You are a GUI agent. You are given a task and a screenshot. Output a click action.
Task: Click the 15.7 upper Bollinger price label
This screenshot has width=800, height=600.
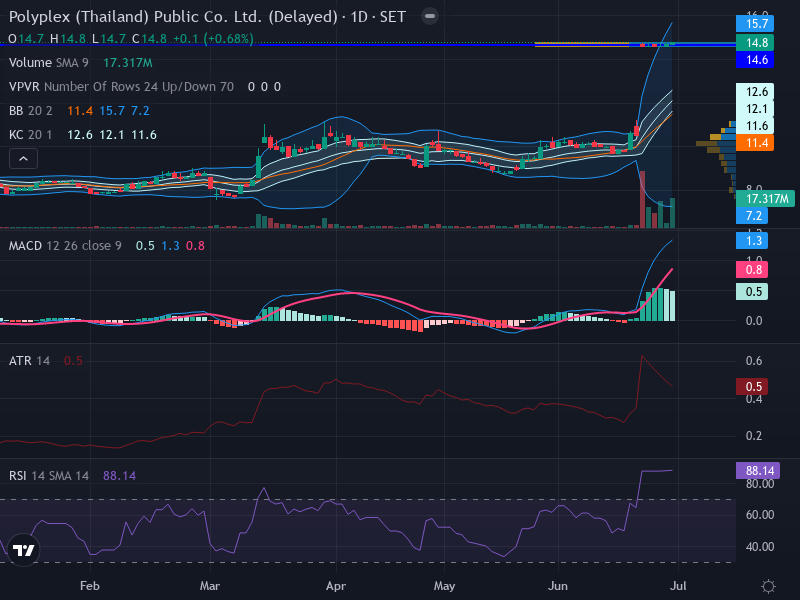click(755, 23)
